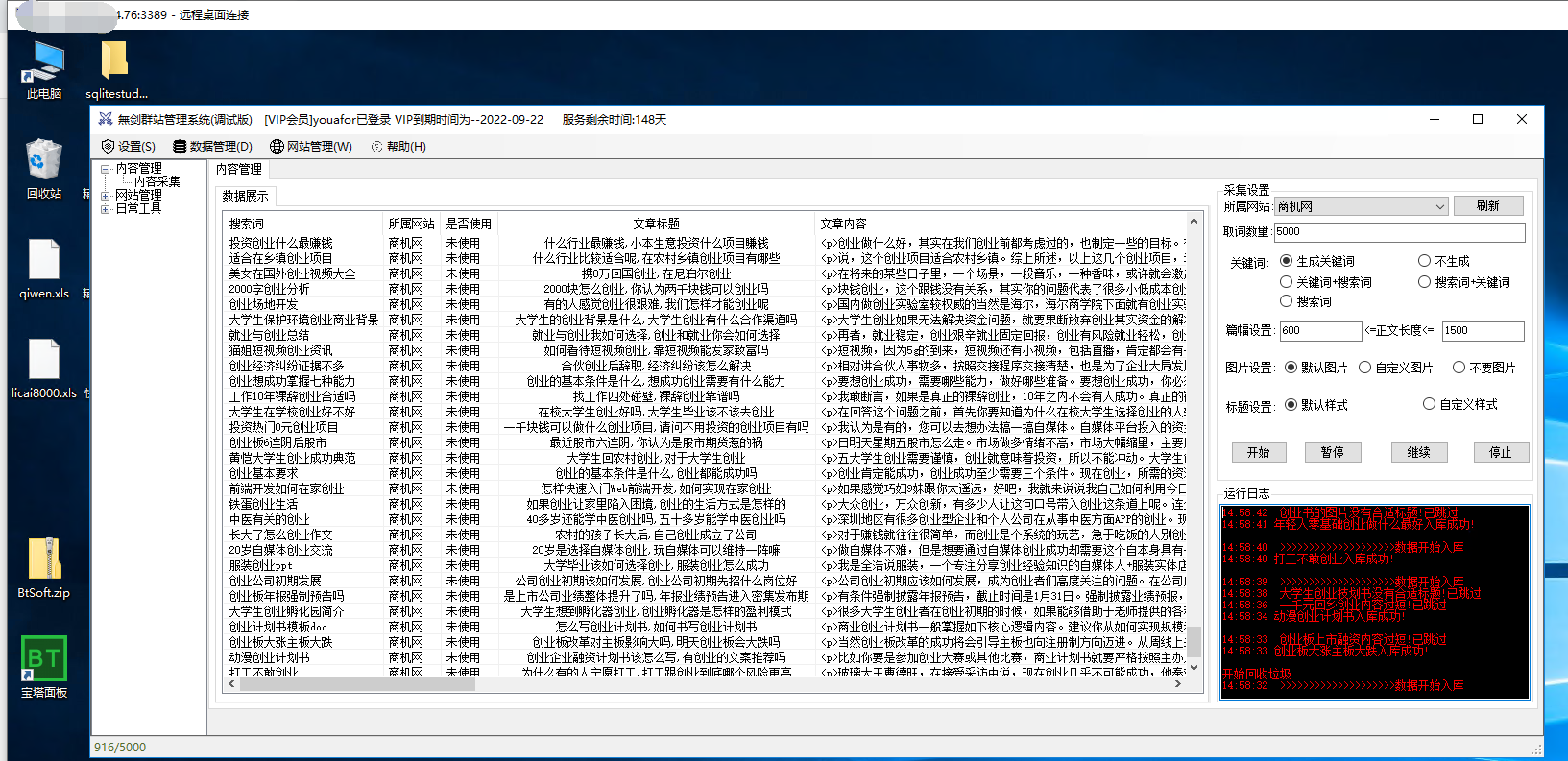
Task: Open 此电脑 desktop icon
Action: [44, 69]
